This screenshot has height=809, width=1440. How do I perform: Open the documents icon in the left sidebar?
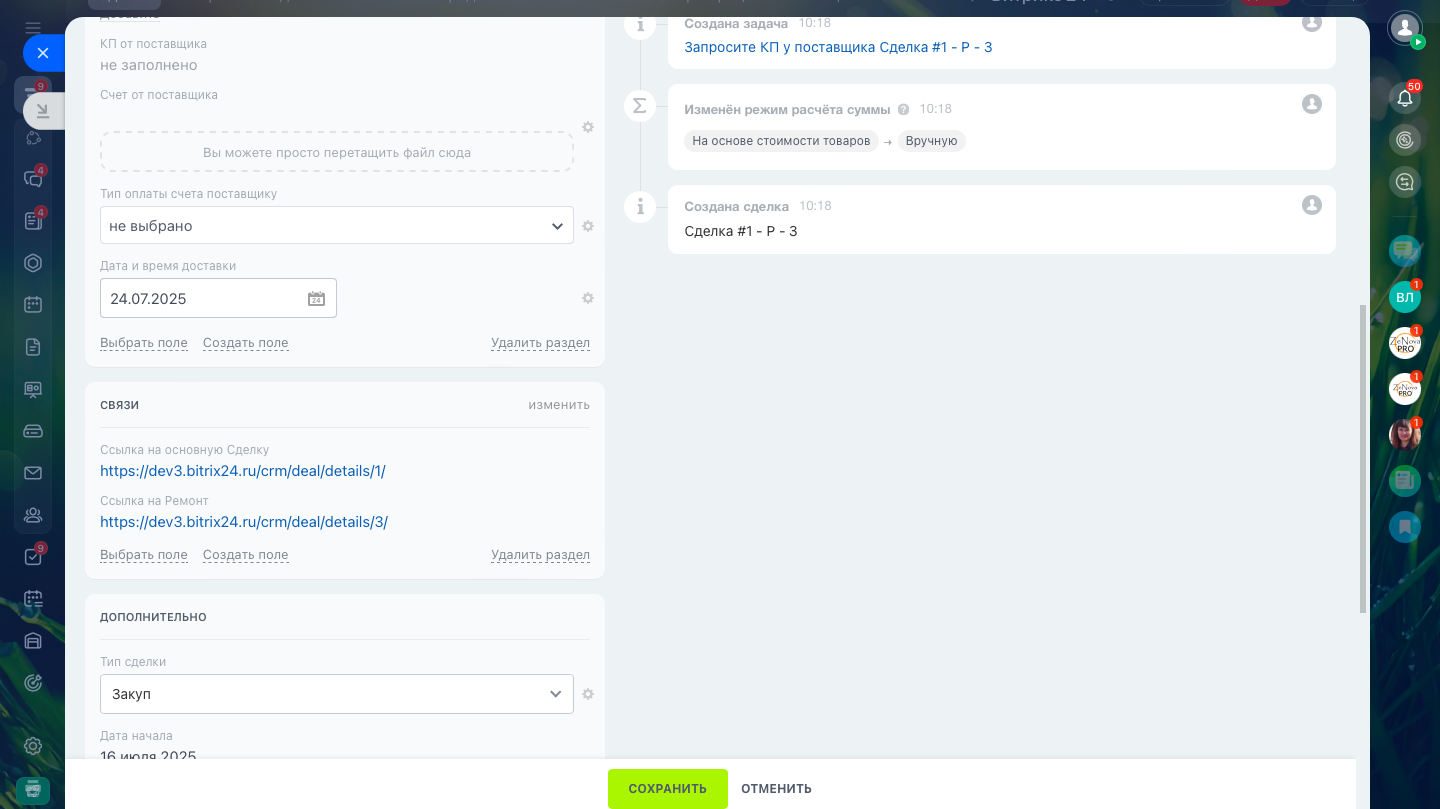tap(33, 347)
